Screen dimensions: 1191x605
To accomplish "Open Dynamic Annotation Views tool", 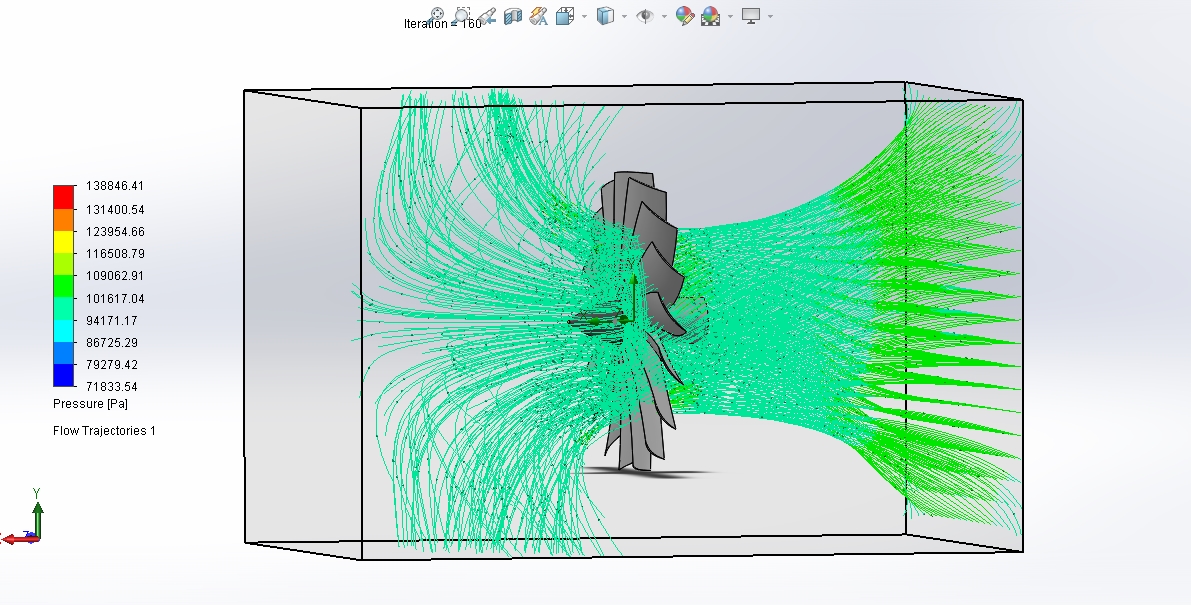I will [x=539, y=16].
